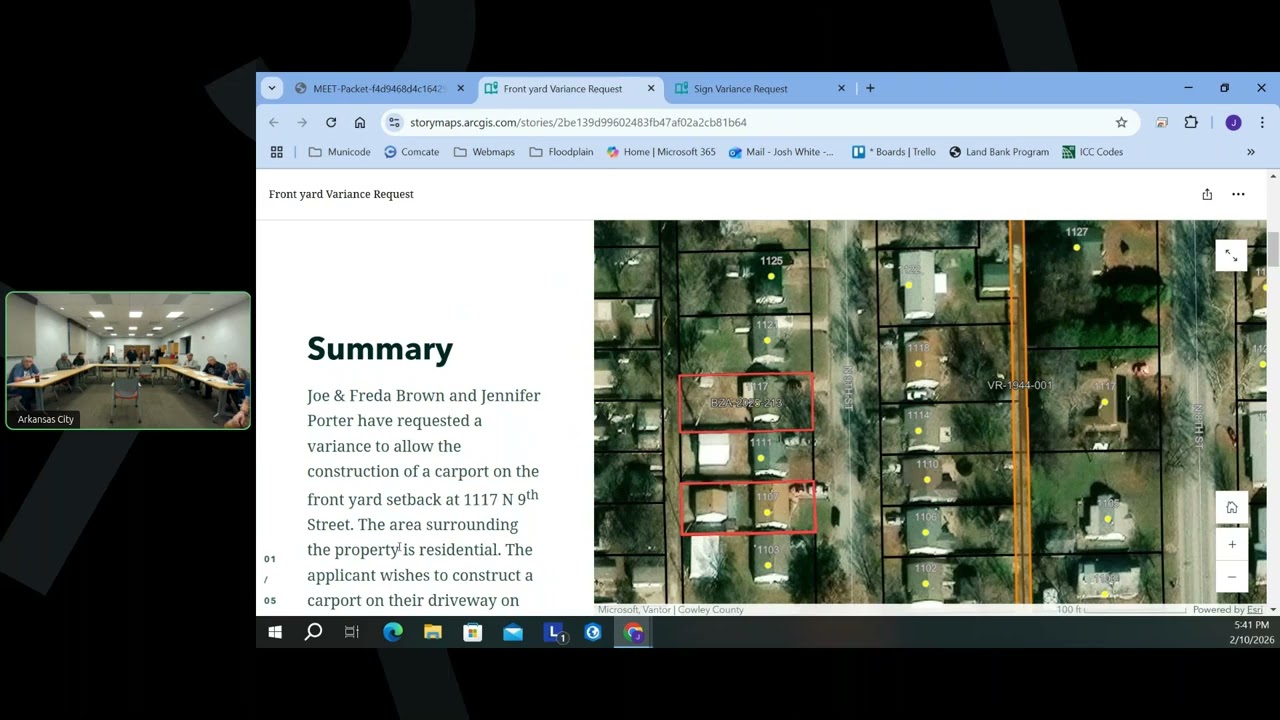This screenshot has height=720, width=1280.
Task: Open the story's more options ellipsis
Action: coord(1238,194)
